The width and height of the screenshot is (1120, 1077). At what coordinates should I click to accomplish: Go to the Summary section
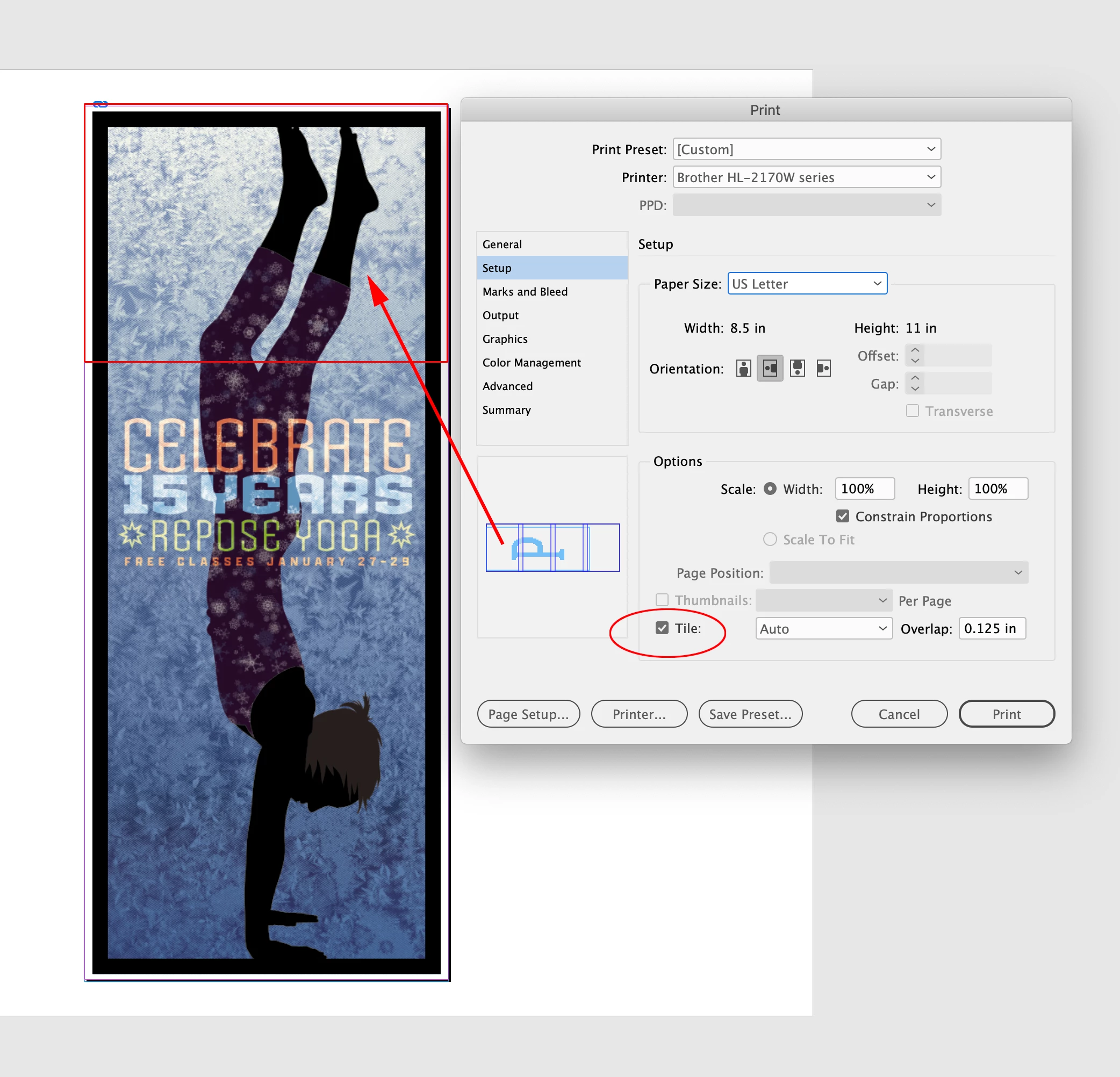(506, 410)
